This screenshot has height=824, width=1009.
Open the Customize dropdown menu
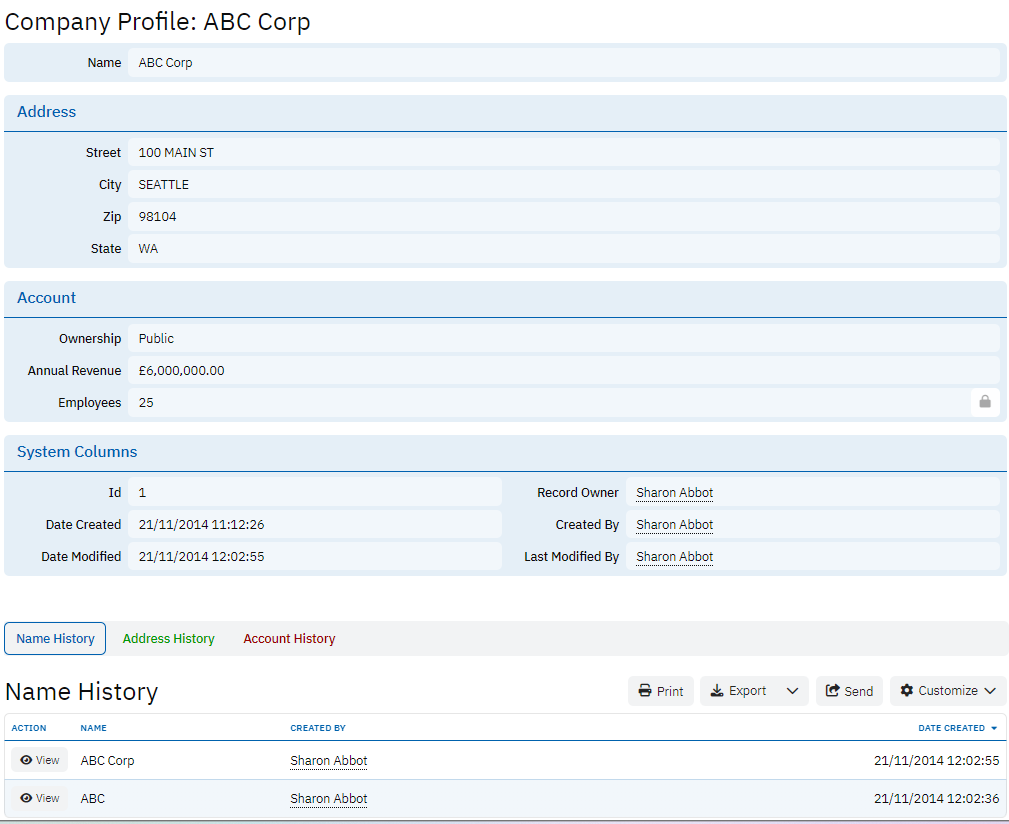click(947, 691)
